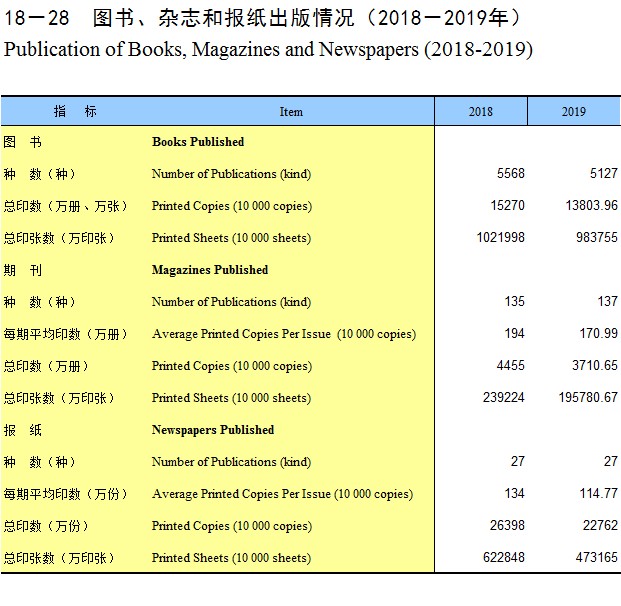Select cell with value 622848
This screenshot has height=606, width=621.
[x=504, y=558]
